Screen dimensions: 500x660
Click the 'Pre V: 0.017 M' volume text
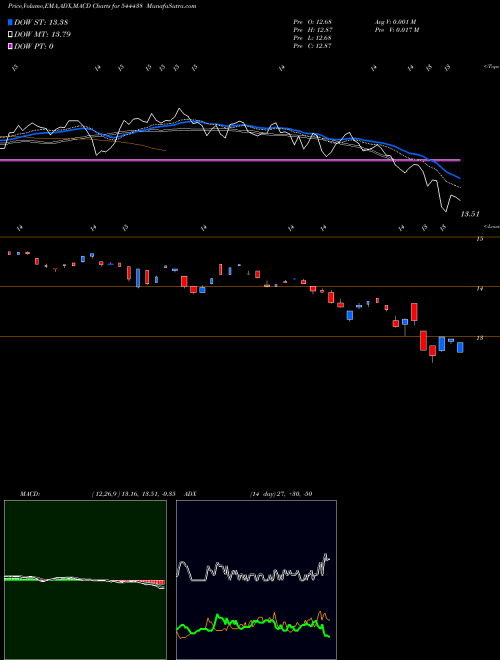396,30
